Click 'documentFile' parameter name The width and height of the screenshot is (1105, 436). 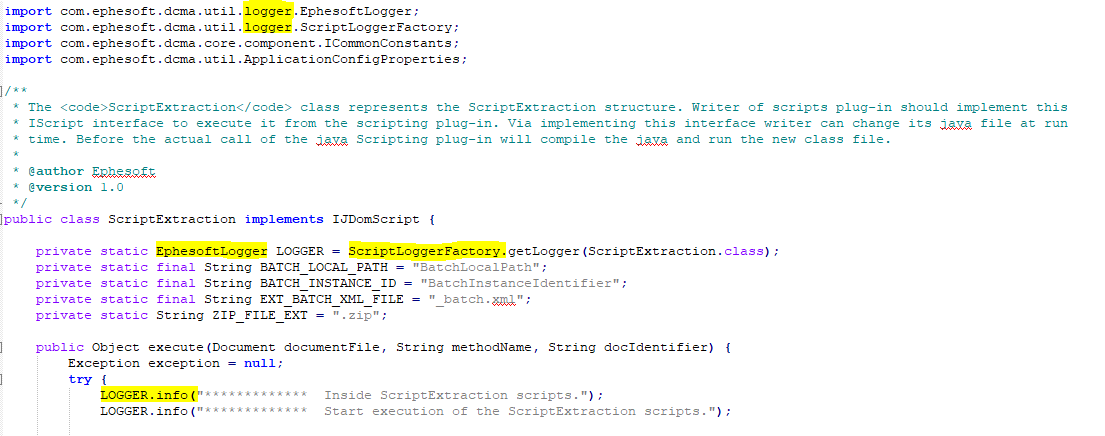pos(332,347)
